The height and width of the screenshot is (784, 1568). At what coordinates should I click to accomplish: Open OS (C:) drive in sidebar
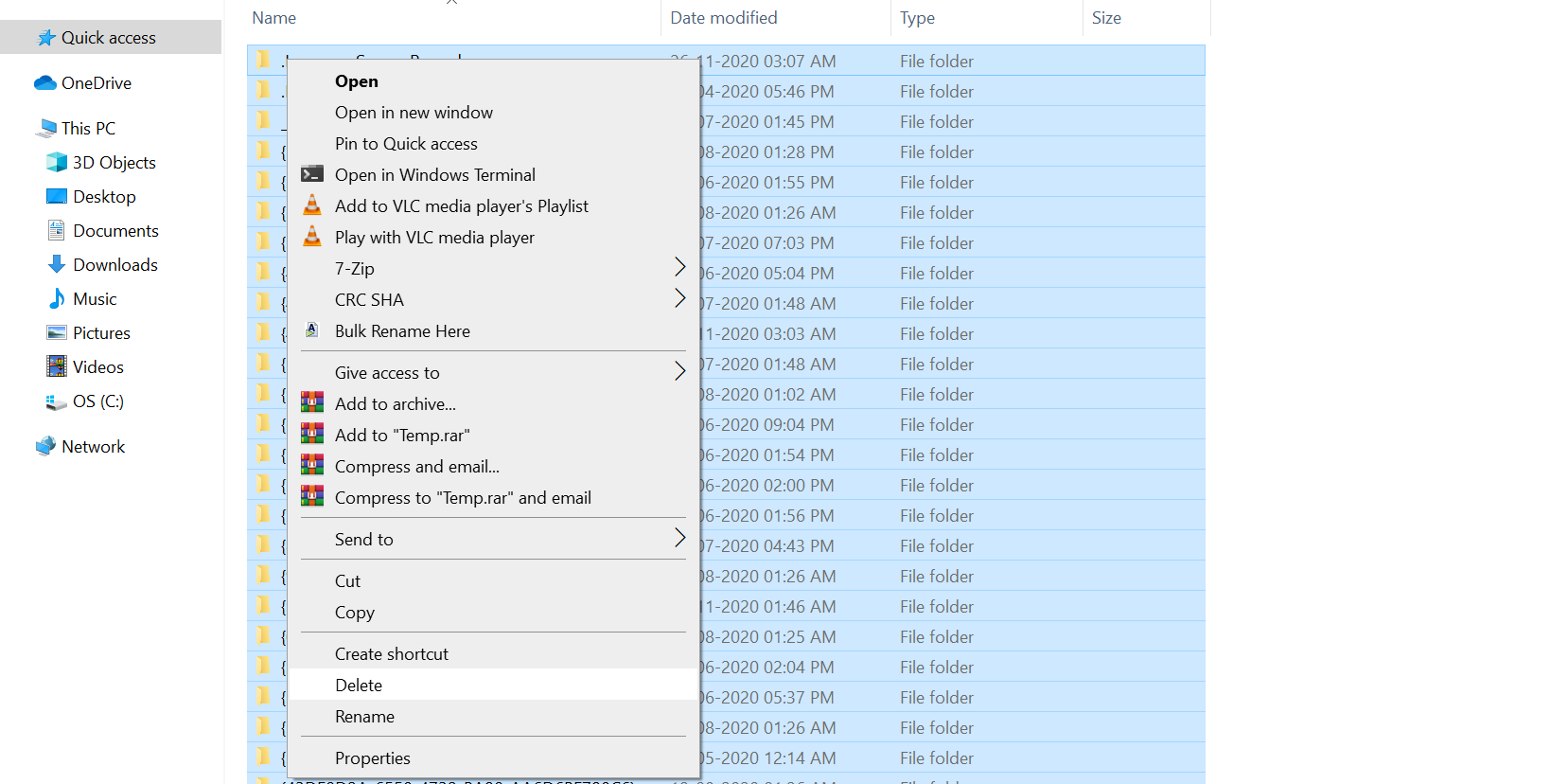(x=97, y=401)
